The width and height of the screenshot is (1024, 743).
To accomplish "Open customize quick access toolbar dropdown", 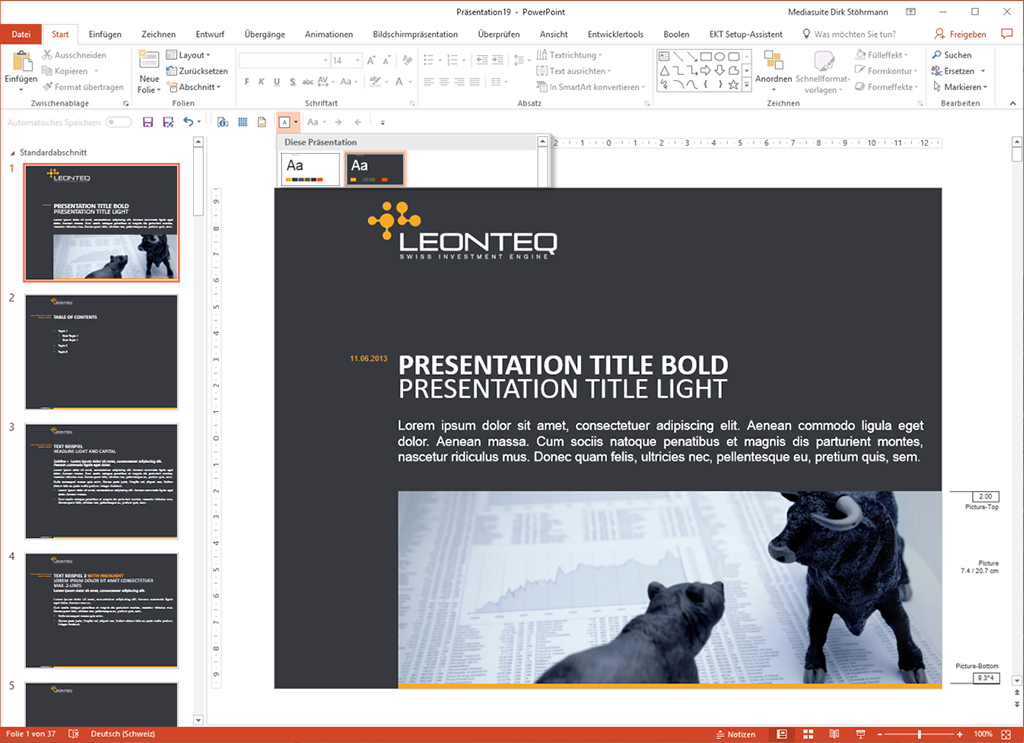I will click(383, 122).
